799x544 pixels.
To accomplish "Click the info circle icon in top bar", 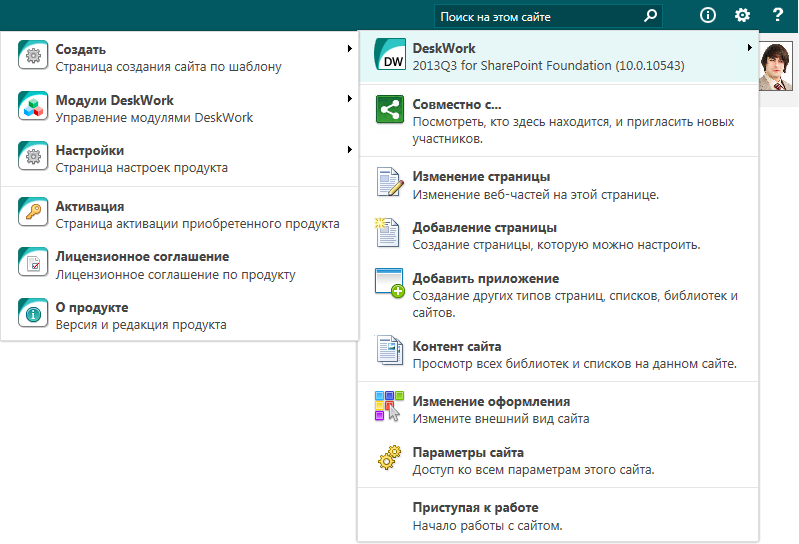I will point(708,15).
